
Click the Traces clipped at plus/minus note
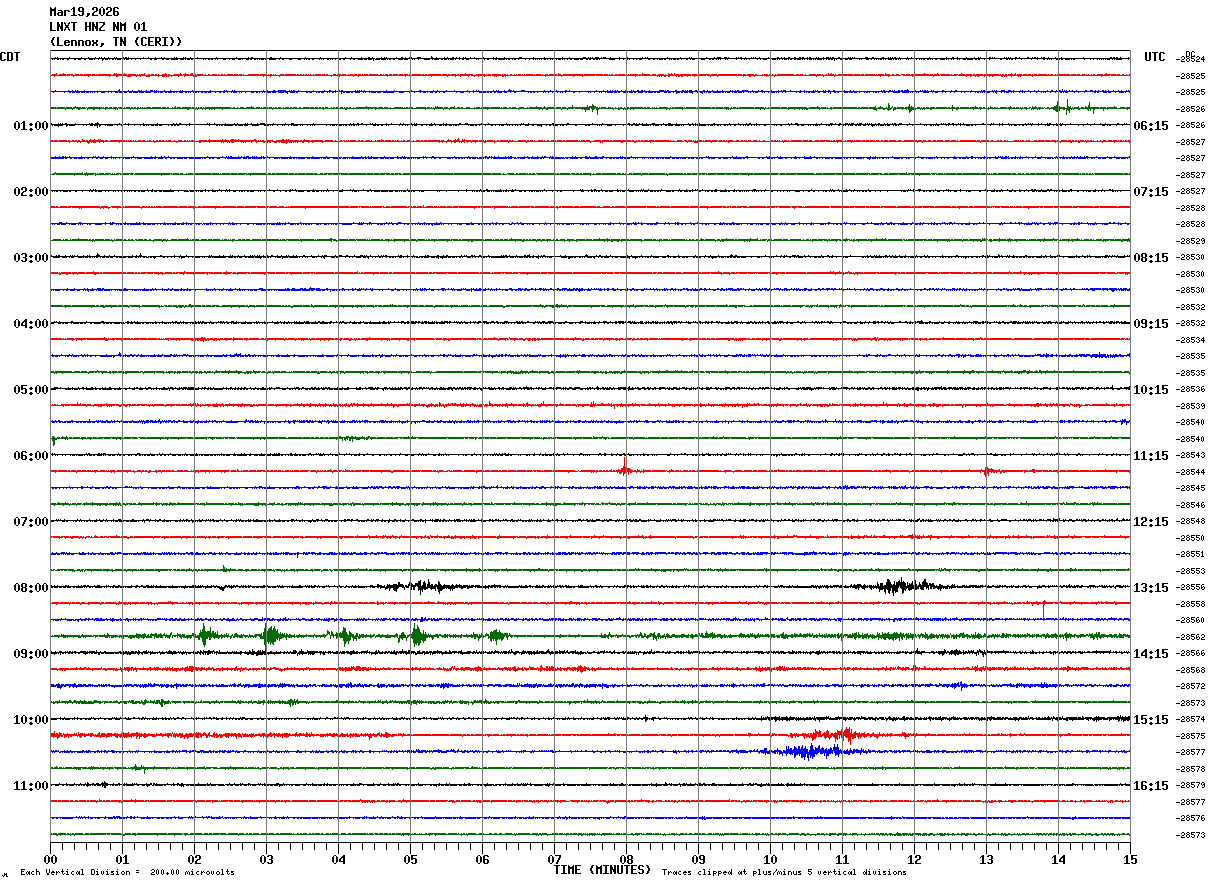pos(784,873)
